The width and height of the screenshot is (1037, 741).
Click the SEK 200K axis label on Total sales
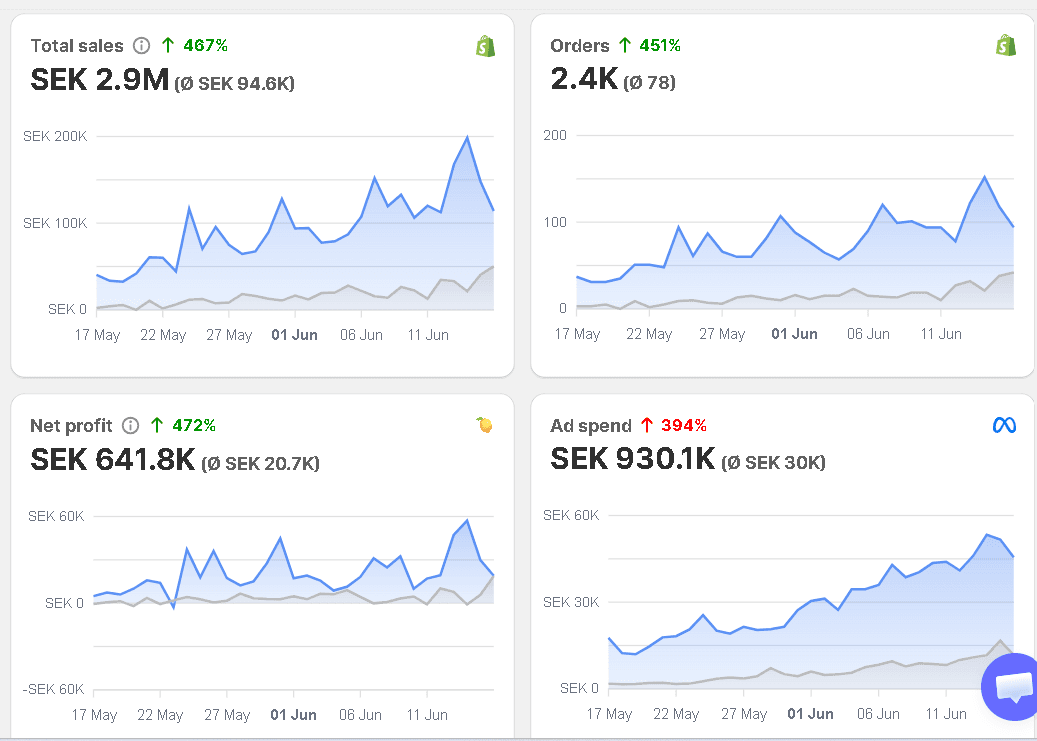coord(55,136)
